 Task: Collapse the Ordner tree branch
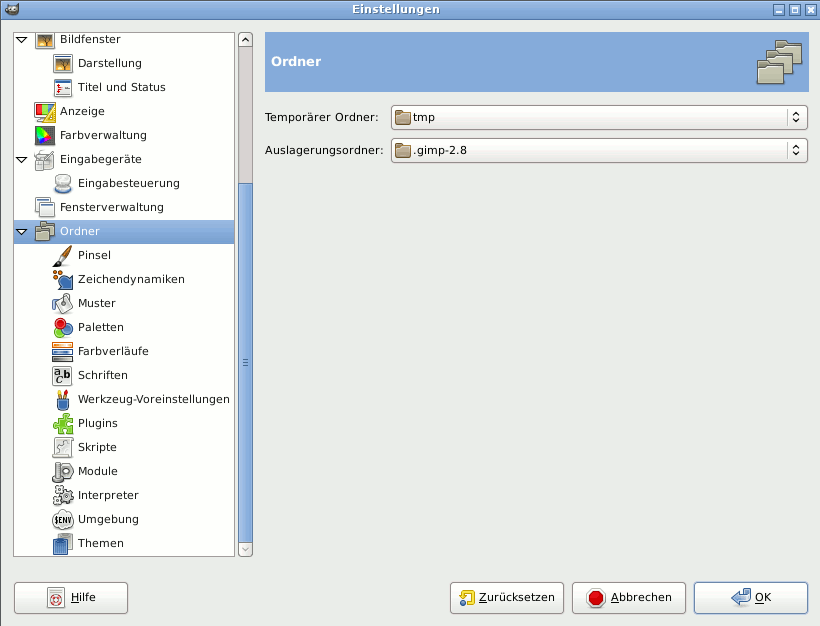point(21,231)
